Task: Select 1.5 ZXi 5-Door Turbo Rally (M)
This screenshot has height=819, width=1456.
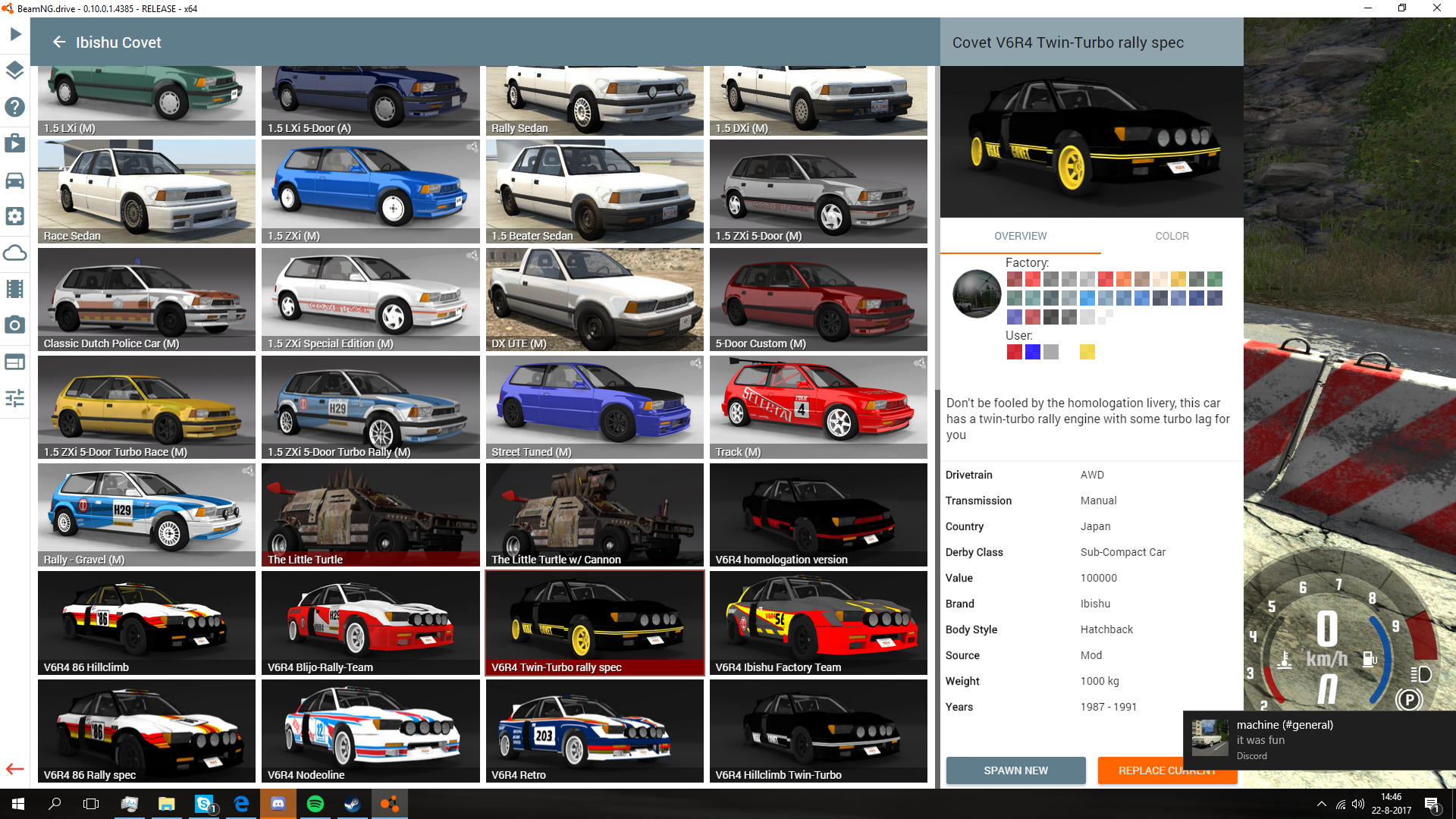Action: 371,407
